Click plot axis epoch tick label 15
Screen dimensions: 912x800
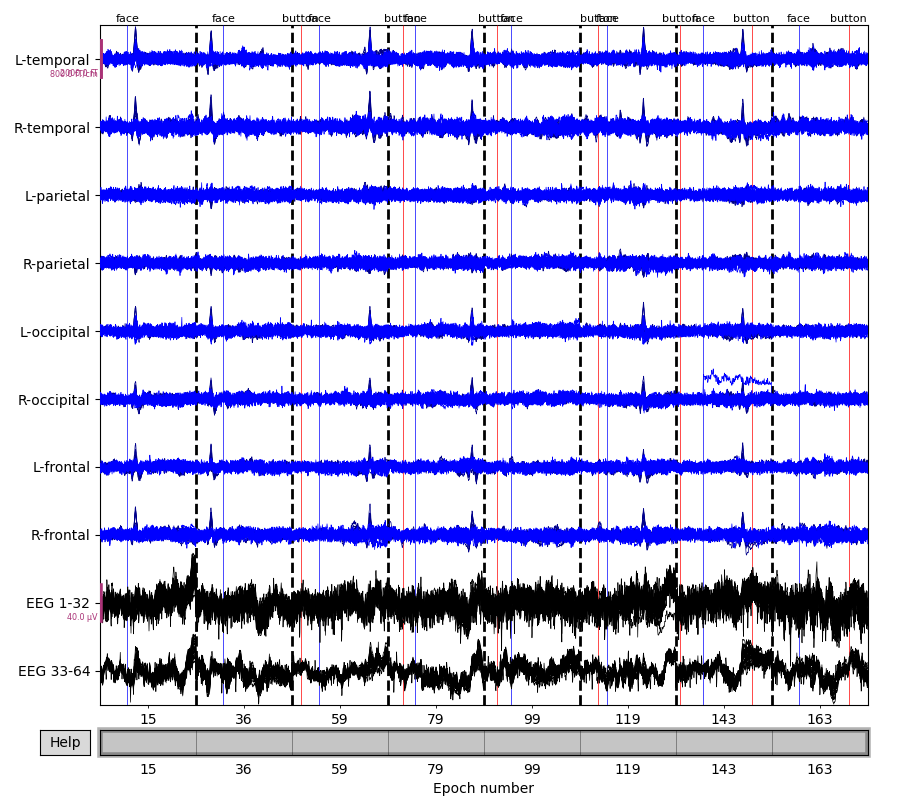click(x=148, y=719)
